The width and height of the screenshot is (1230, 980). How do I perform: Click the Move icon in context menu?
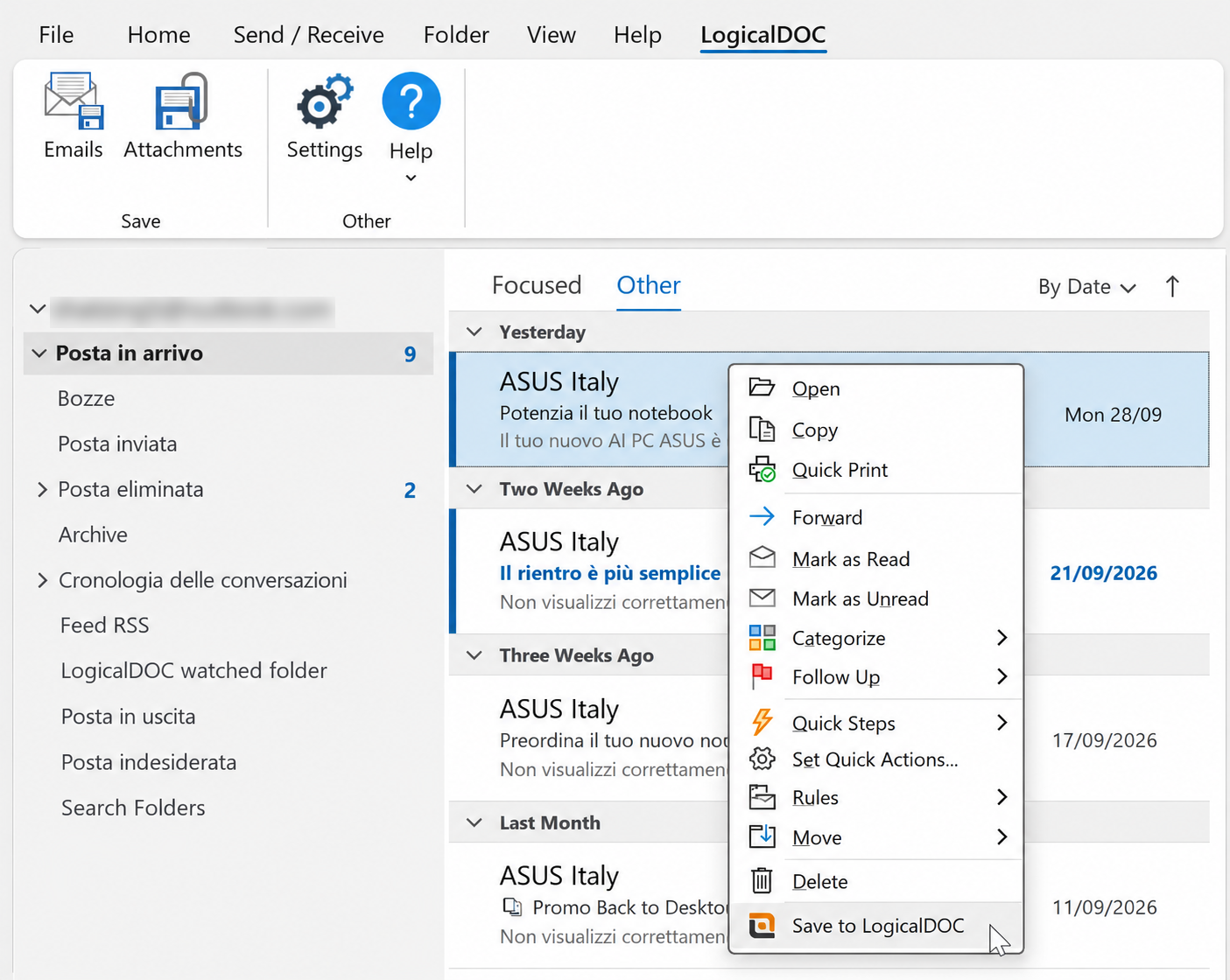pyautogui.click(x=762, y=836)
